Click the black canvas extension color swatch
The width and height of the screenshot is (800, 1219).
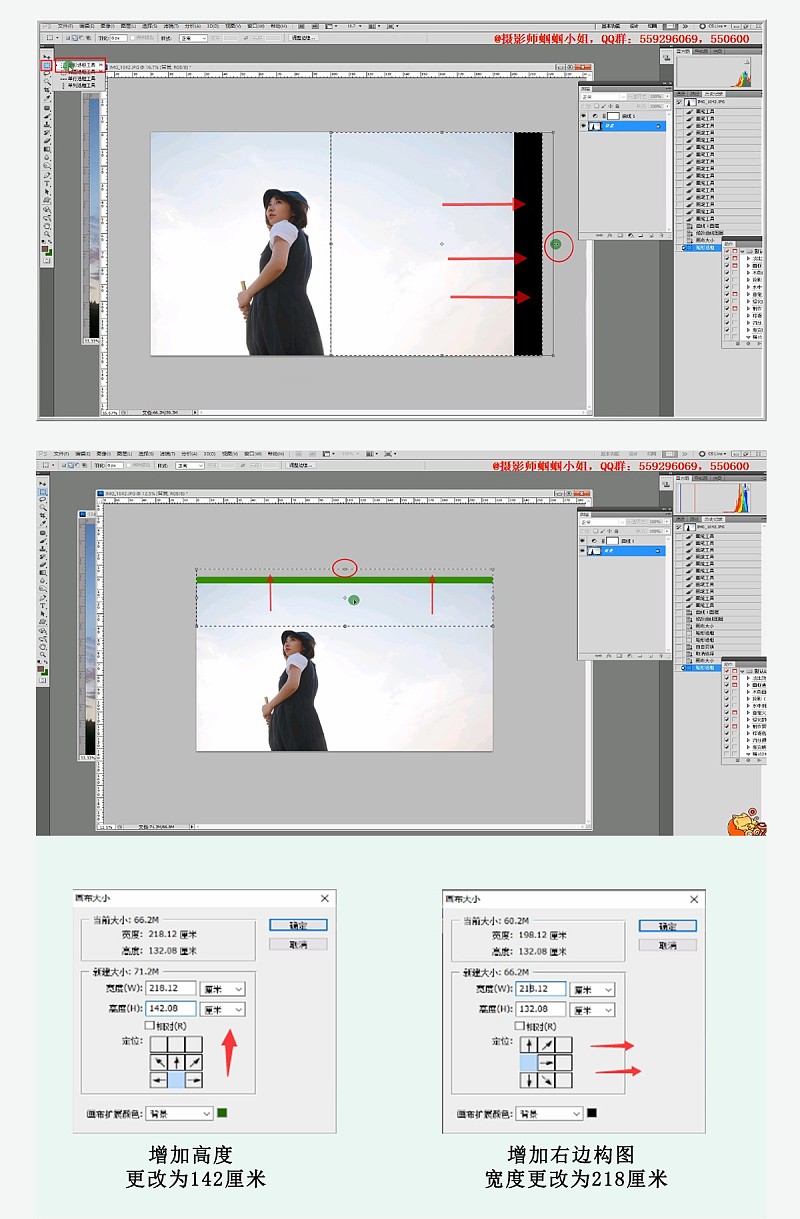tap(592, 1113)
